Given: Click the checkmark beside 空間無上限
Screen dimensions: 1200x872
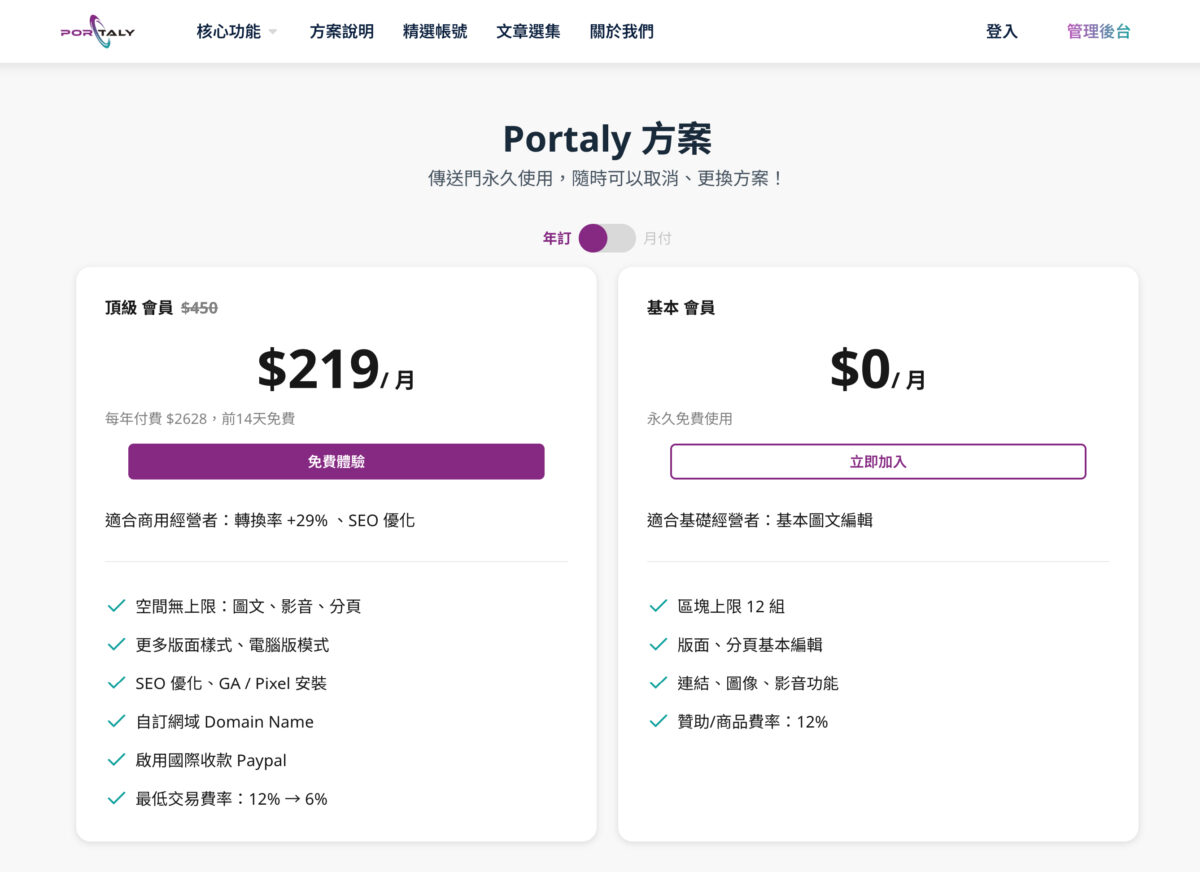Looking at the screenshot, I should [116, 606].
